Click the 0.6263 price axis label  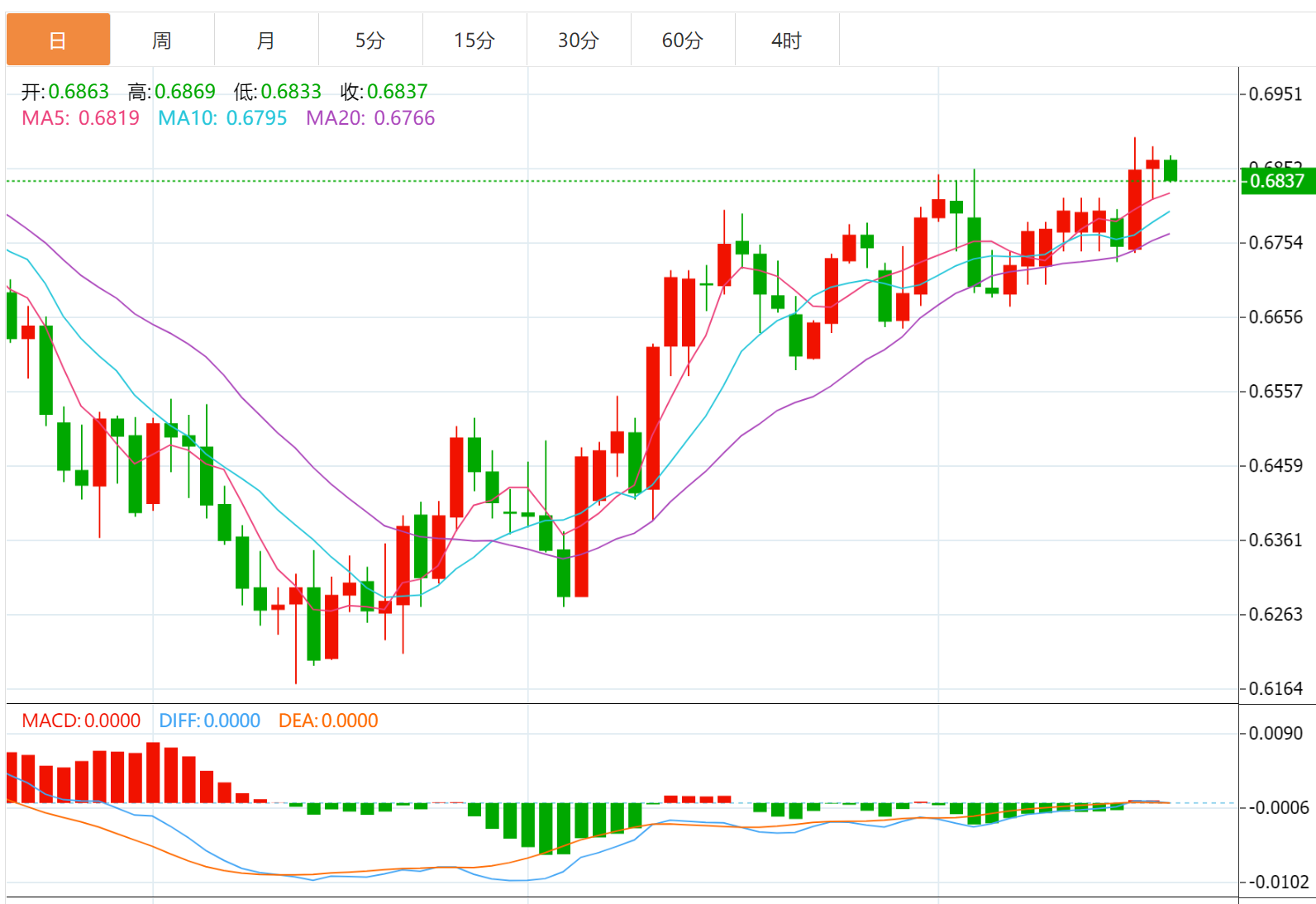(1275, 615)
